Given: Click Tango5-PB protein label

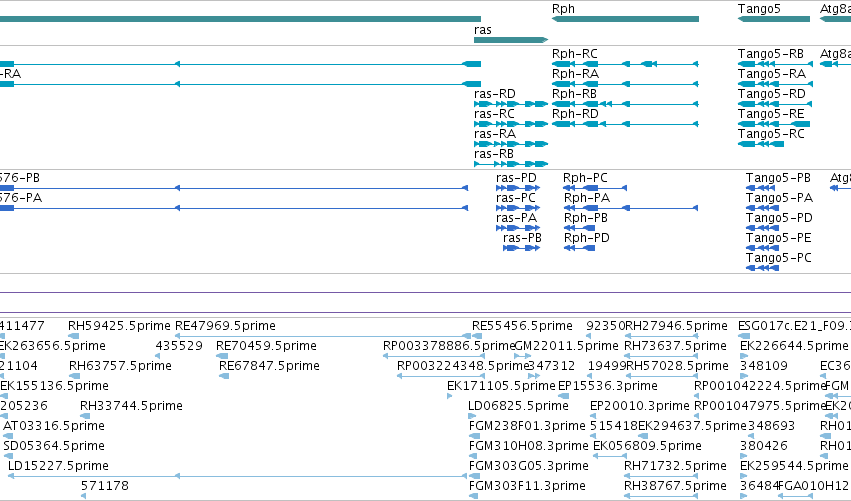Looking at the screenshot, I should 778,178.
